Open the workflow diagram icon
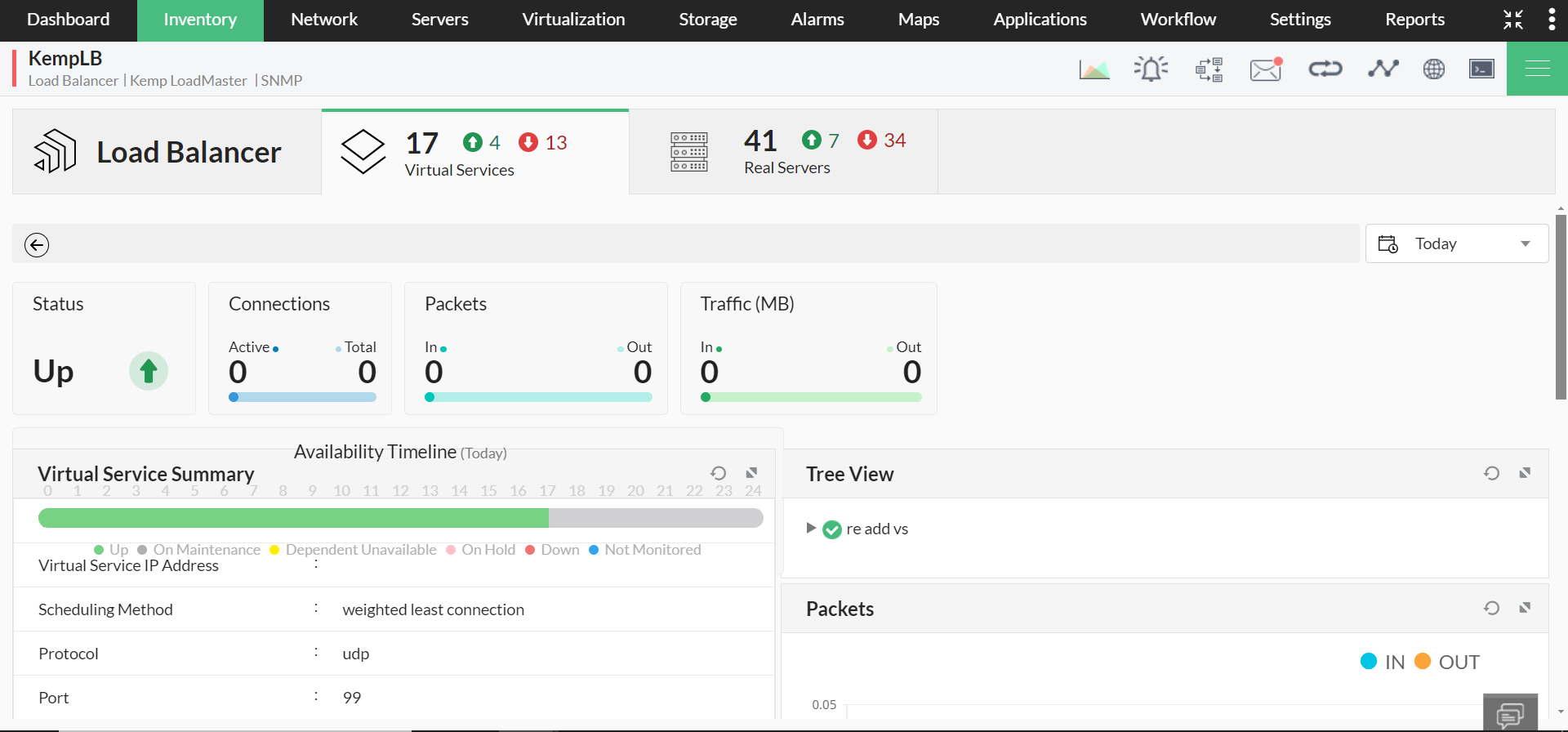Viewport: 1568px width, 732px height. 1209,69
